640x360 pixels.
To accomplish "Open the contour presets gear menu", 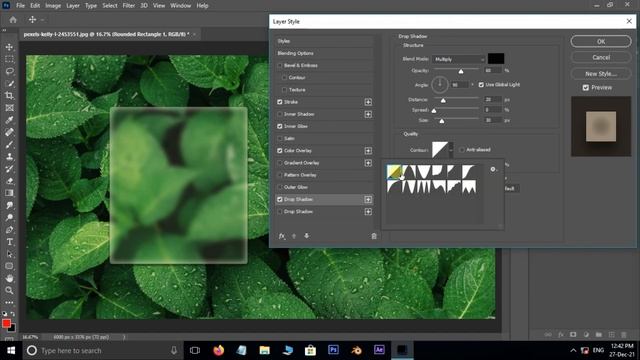I will point(493,169).
